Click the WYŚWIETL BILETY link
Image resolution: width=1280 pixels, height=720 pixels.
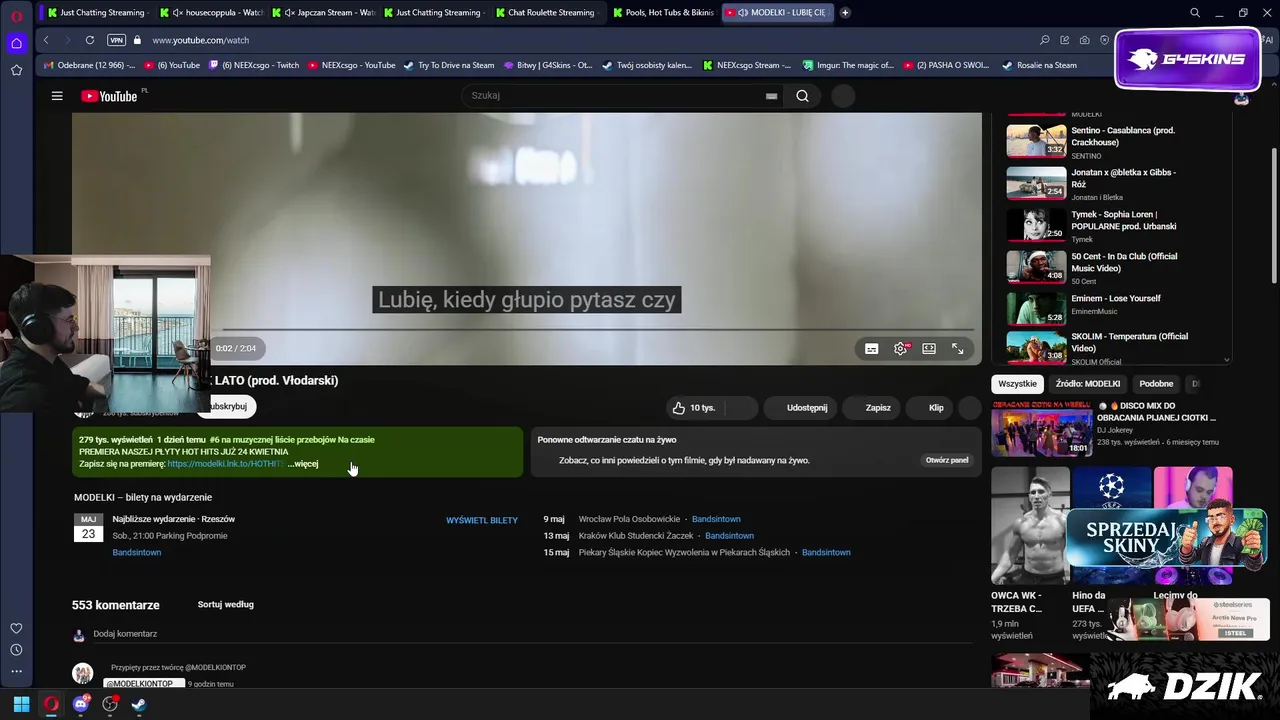[482, 521]
